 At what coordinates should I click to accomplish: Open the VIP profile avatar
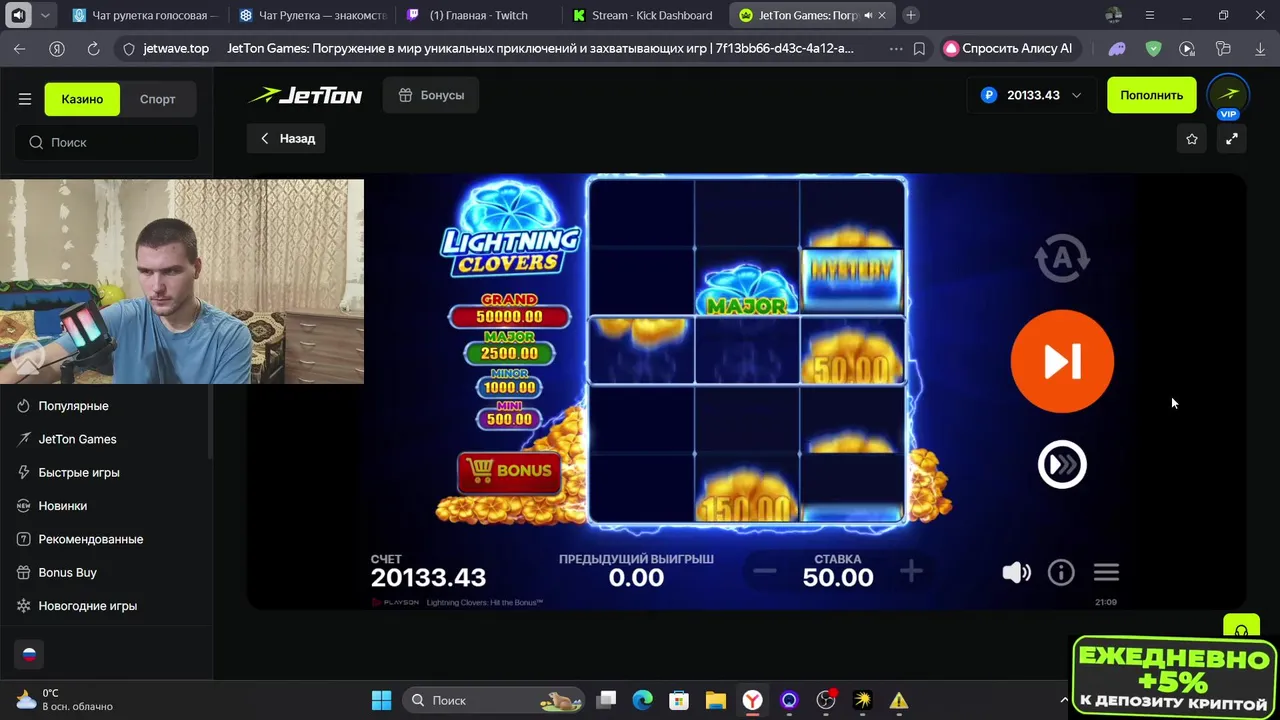click(x=1228, y=95)
